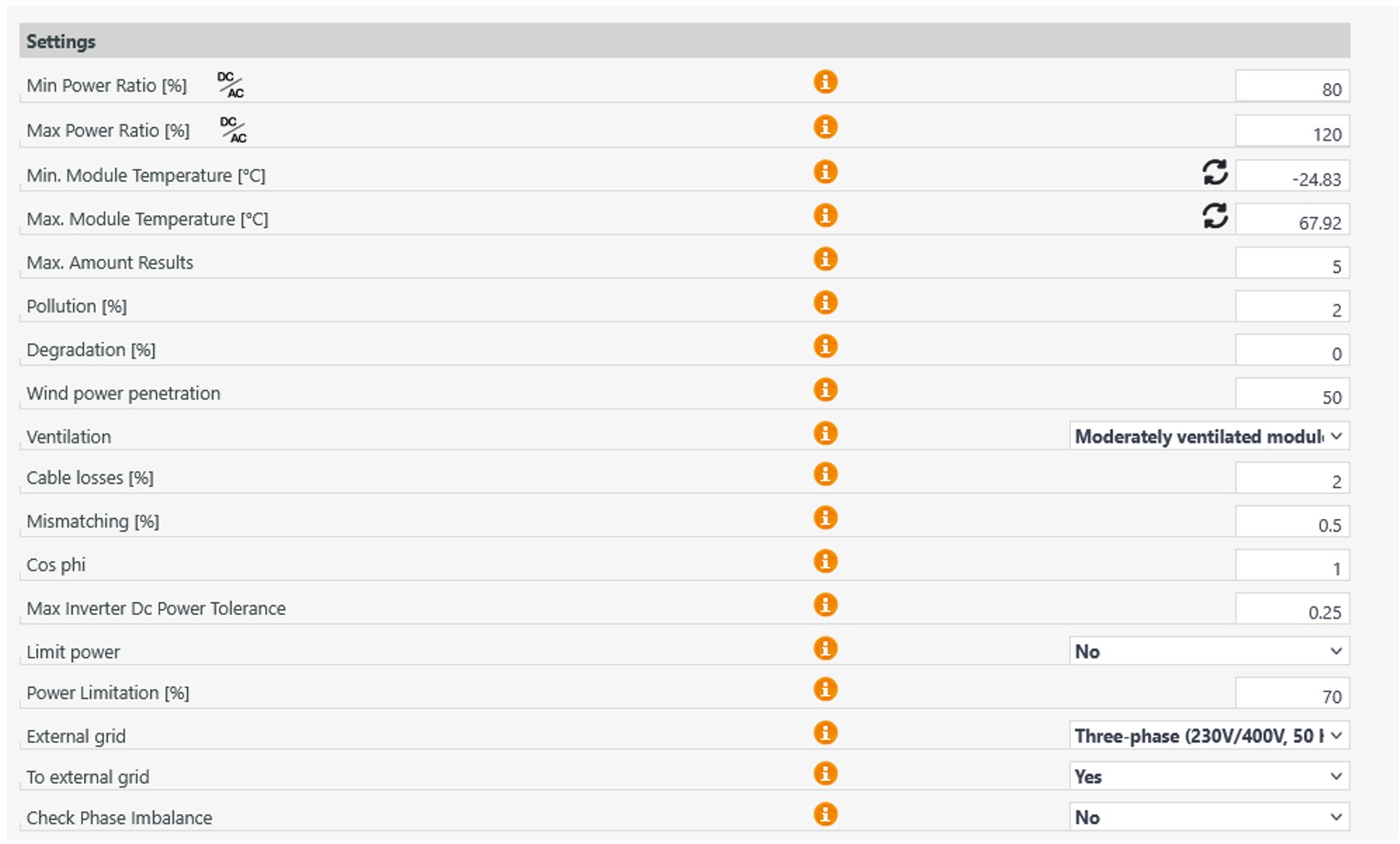Refresh the Max. Module Temperature value
This screenshot has width=1400, height=844.
click(1214, 216)
